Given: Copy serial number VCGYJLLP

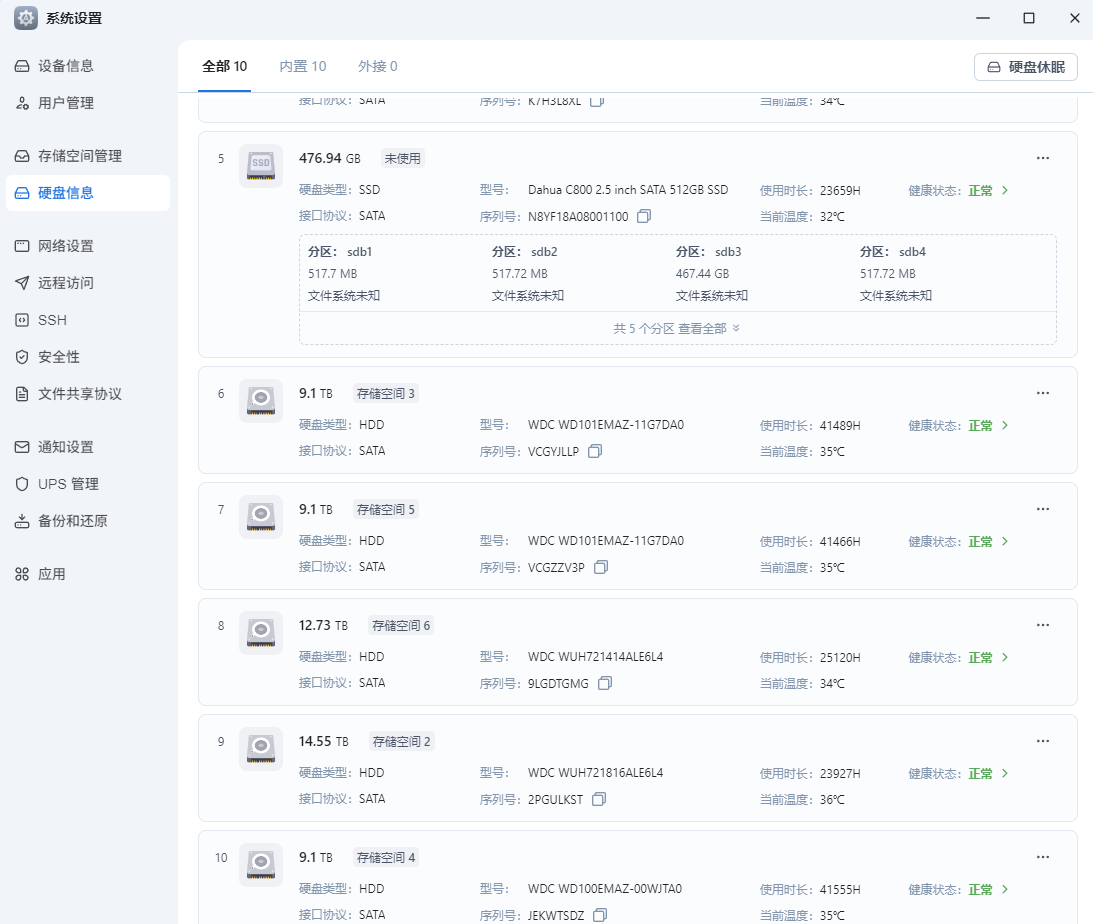Looking at the screenshot, I should click(x=595, y=451).
